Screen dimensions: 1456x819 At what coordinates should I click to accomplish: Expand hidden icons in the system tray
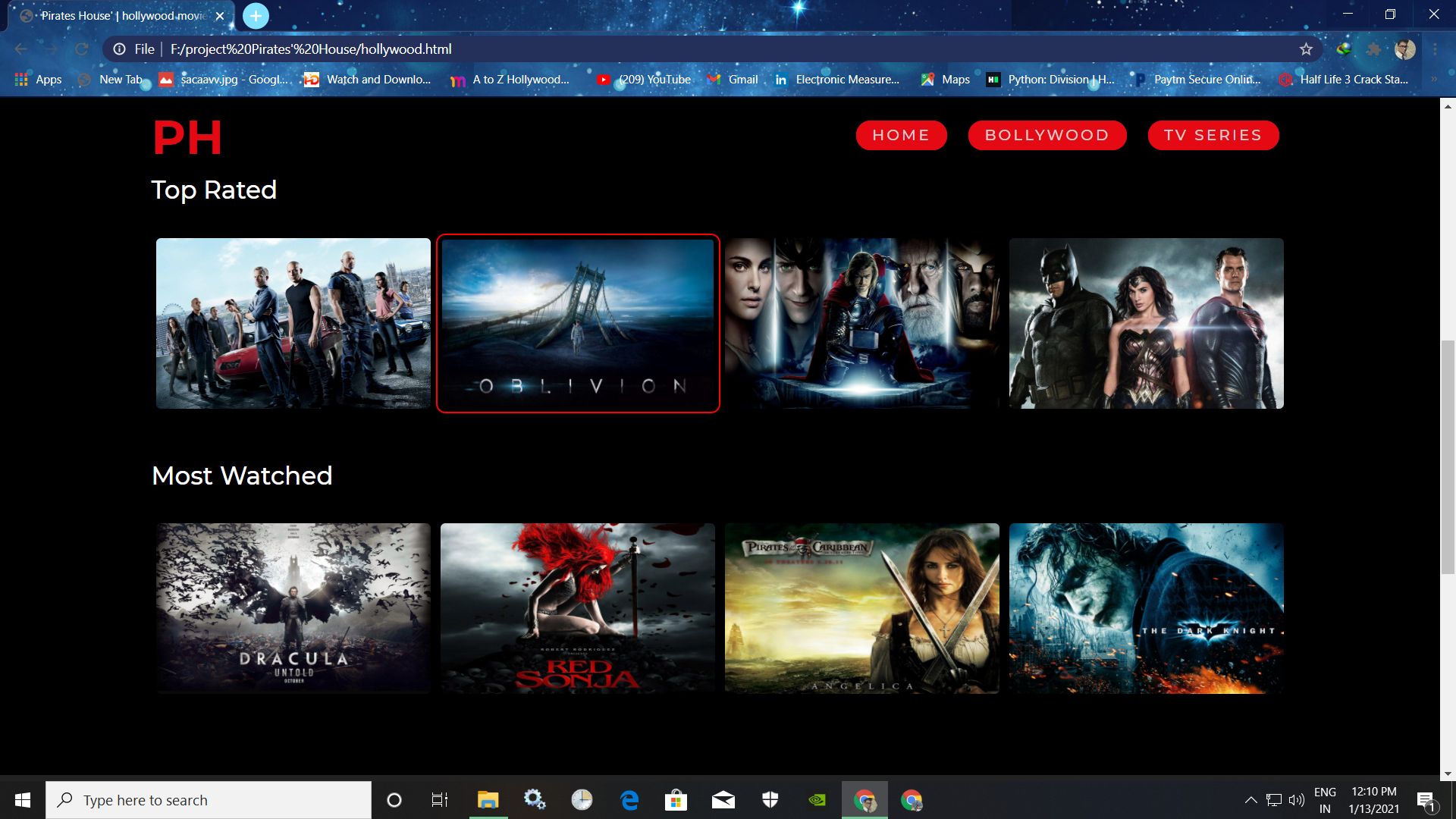coord(1251,799)
